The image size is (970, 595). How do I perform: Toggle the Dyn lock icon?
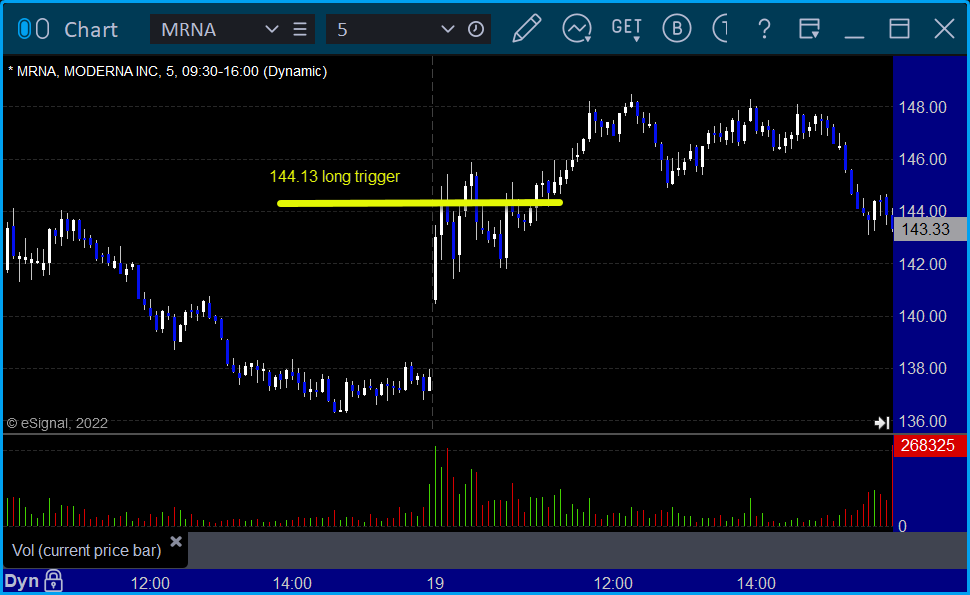[54, 581]
